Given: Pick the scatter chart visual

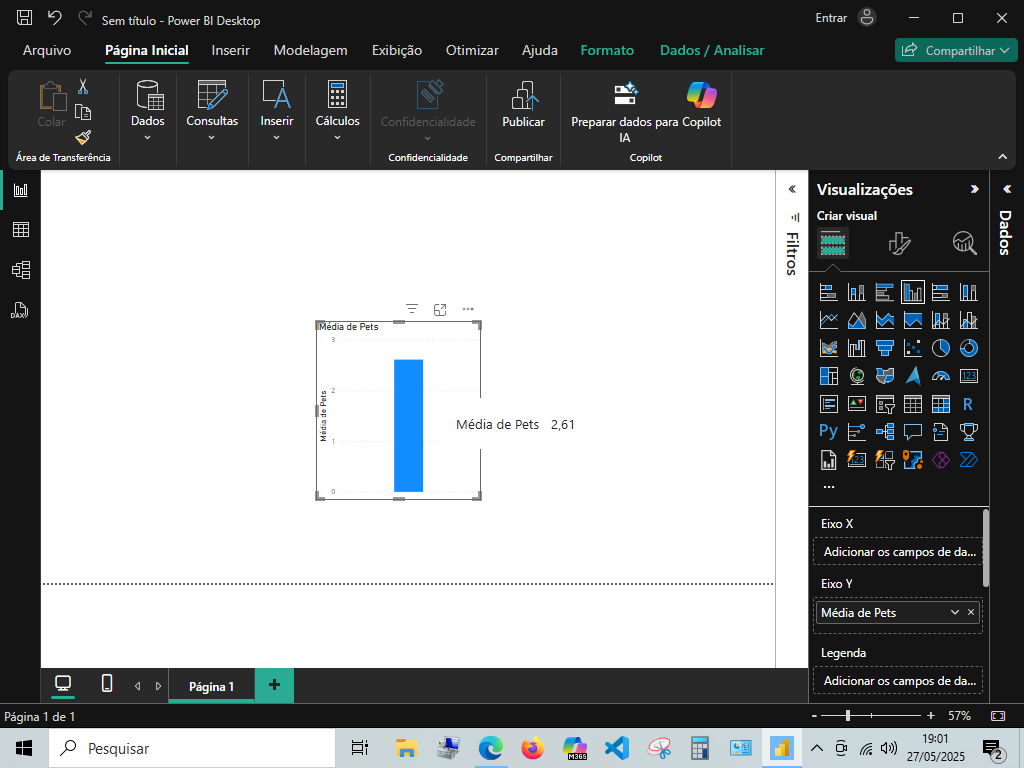Looking at the screenshot, I should (913, 348).
